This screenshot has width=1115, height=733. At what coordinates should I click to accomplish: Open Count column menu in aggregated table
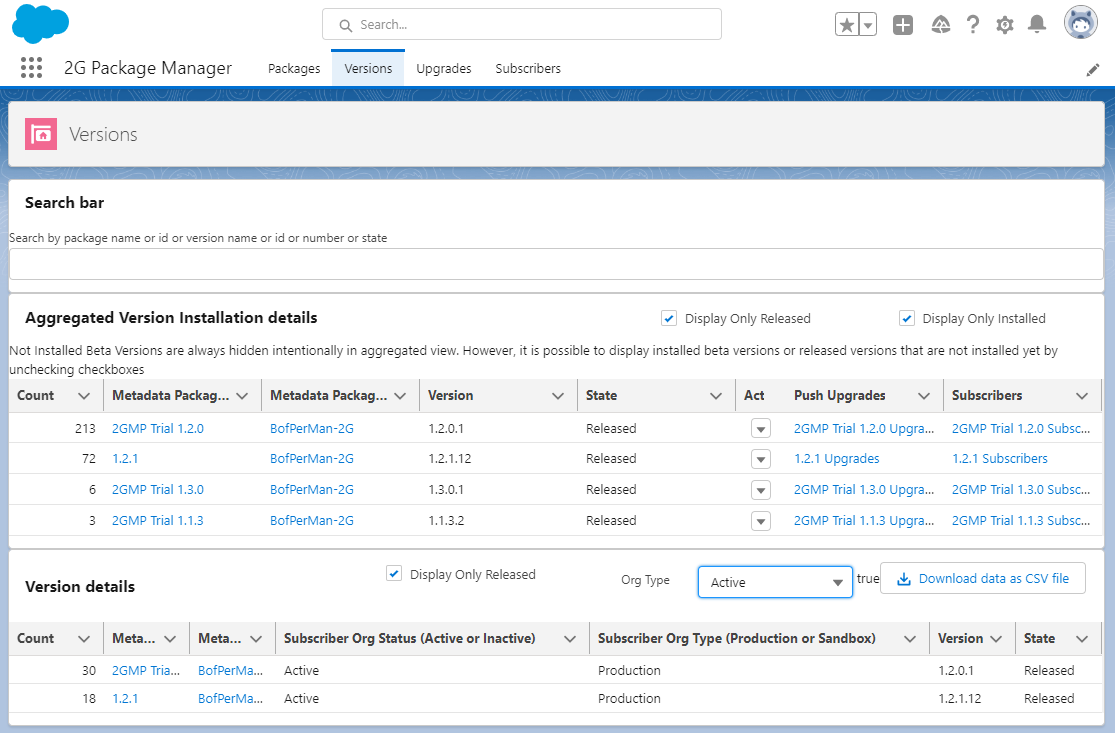[x=84, y=396]
